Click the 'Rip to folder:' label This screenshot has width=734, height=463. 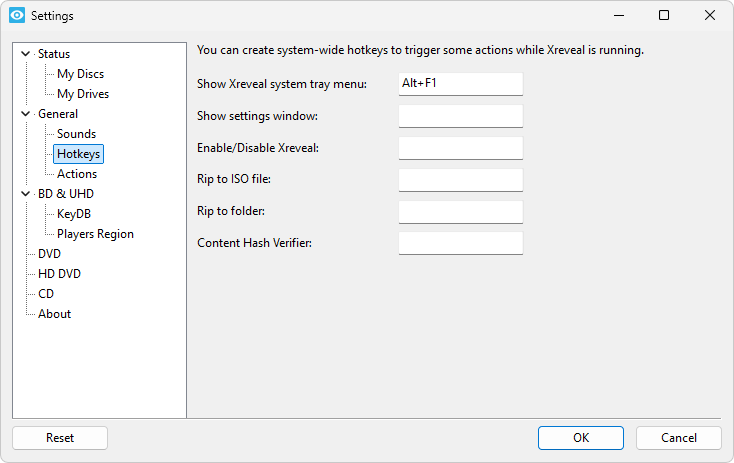pyautogui.click(x=231, y=211)
